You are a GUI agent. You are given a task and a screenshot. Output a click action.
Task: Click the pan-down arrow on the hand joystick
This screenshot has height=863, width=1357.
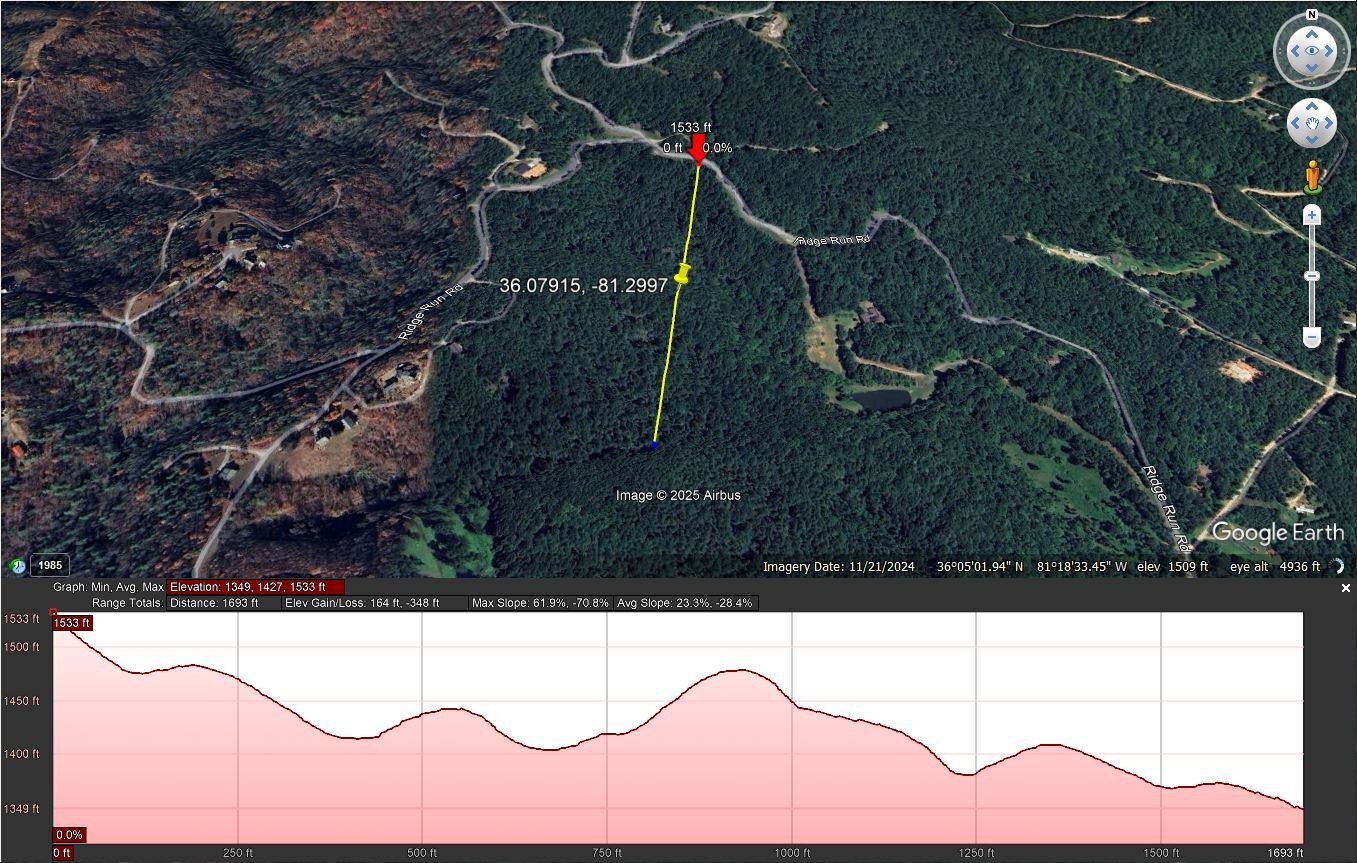[1311, 140]
